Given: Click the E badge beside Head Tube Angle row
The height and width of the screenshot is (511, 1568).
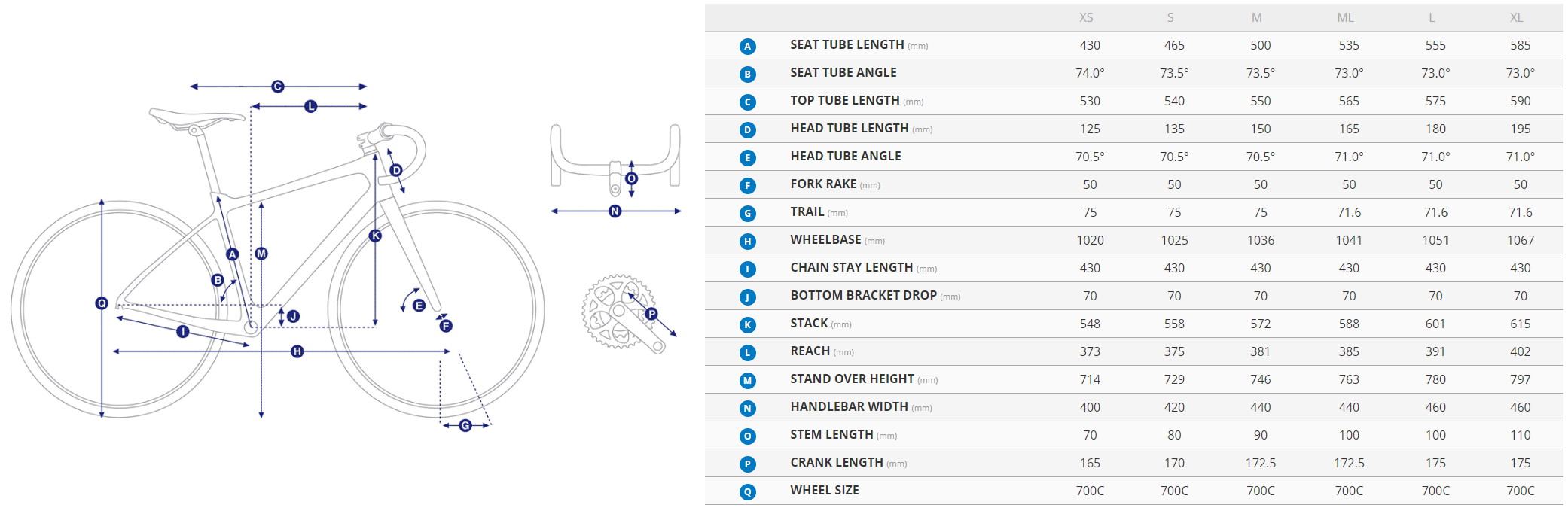Looking at the screenshot, I should tap(747, 158).
